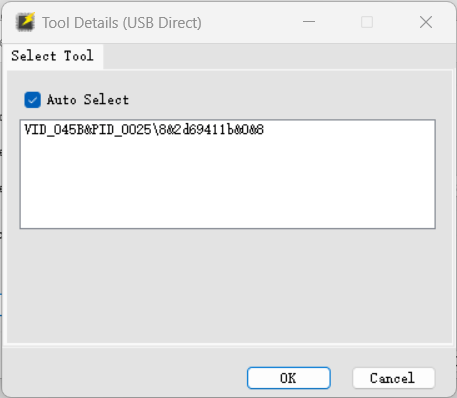457x398 pixels.
Task: Switch to the Select Tool tab
Action: [52, 56]
